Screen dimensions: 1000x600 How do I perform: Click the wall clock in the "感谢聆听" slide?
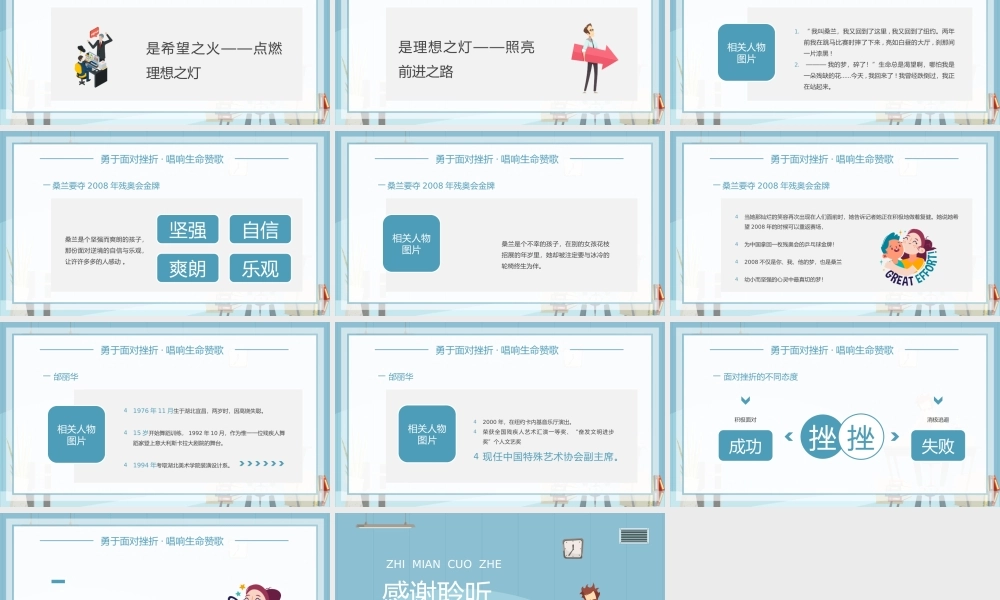[x=573, y=548]
